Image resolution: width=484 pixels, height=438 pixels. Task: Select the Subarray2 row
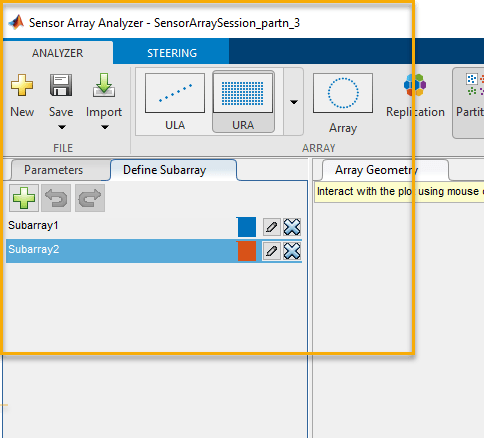point(154,251)
